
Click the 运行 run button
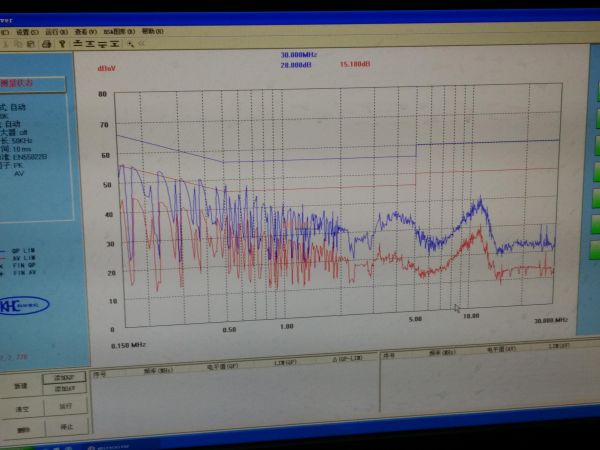(66, 406)
